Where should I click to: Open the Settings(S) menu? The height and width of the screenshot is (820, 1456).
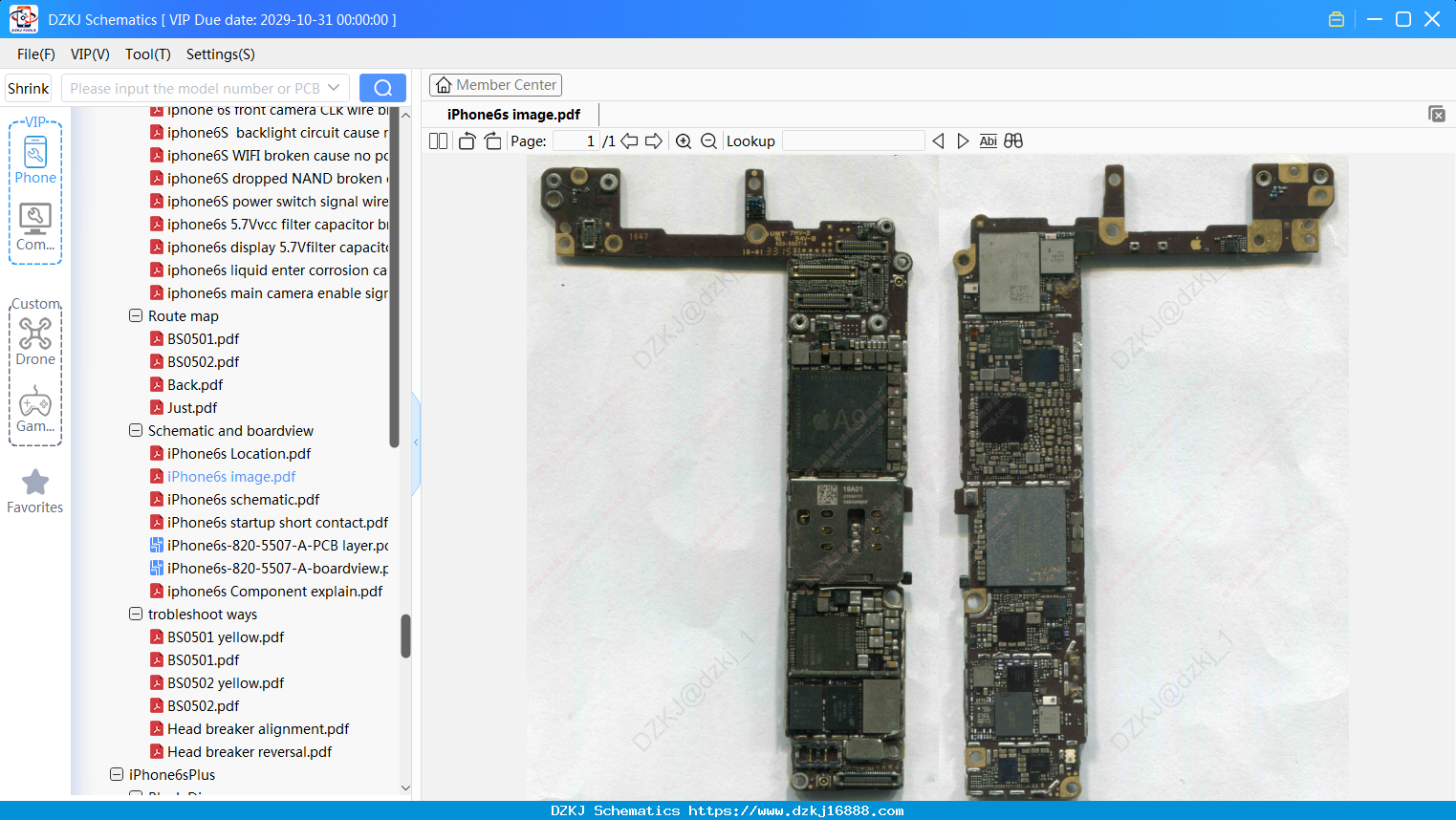tap(221, 54)
